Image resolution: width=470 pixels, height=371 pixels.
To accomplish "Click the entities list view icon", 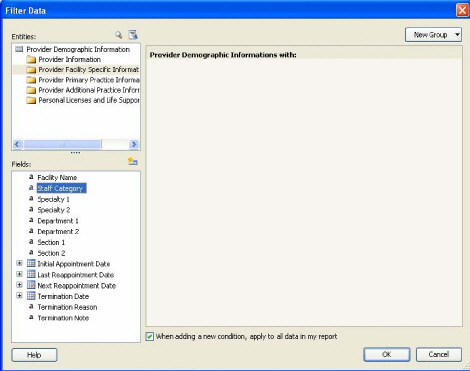I will click(133, 35).
